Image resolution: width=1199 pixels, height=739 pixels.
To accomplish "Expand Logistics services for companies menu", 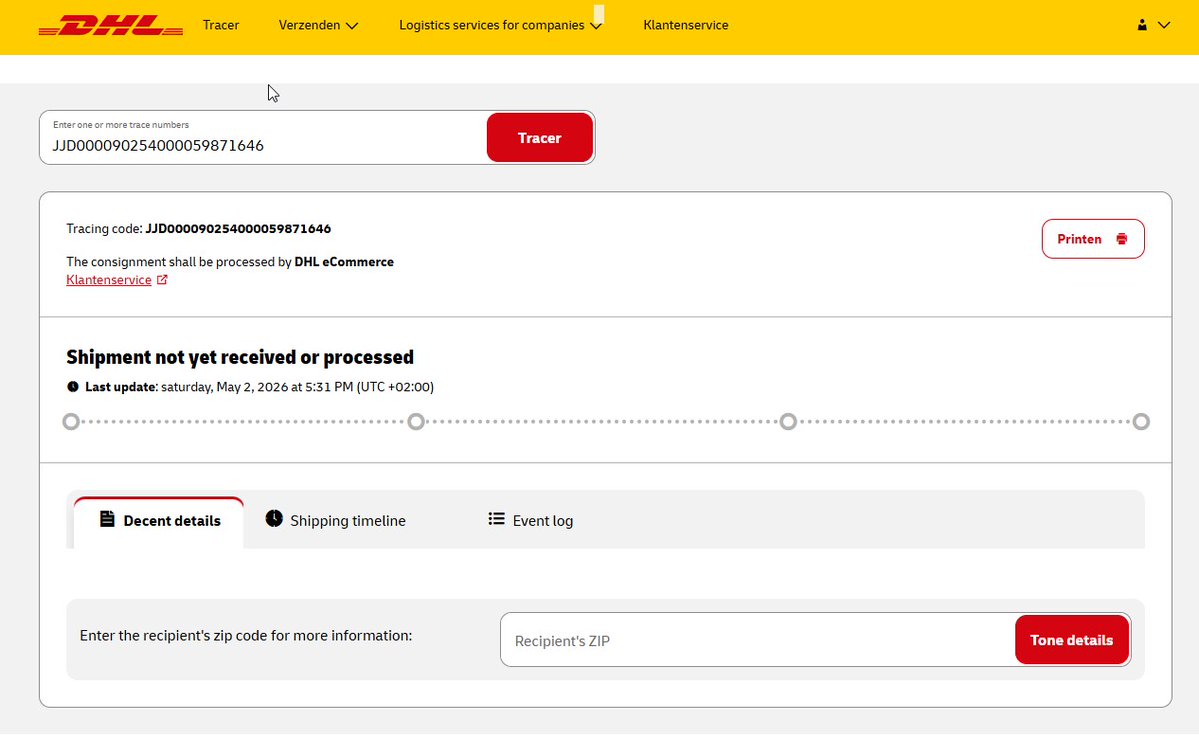I will coord(500,25).
